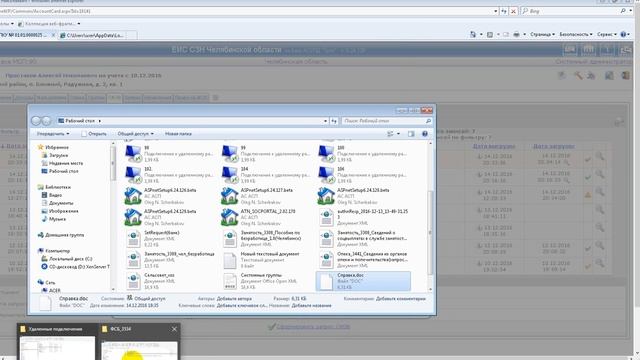Click the stop icon beside IE address bar

[x=513, y=11]
